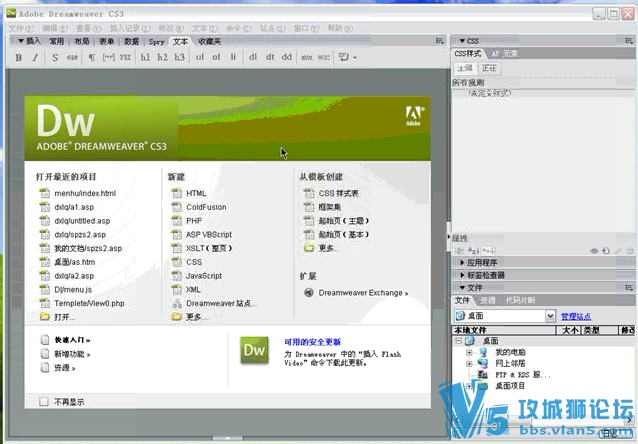Open the Files panel options menu icon

[629, 288]
